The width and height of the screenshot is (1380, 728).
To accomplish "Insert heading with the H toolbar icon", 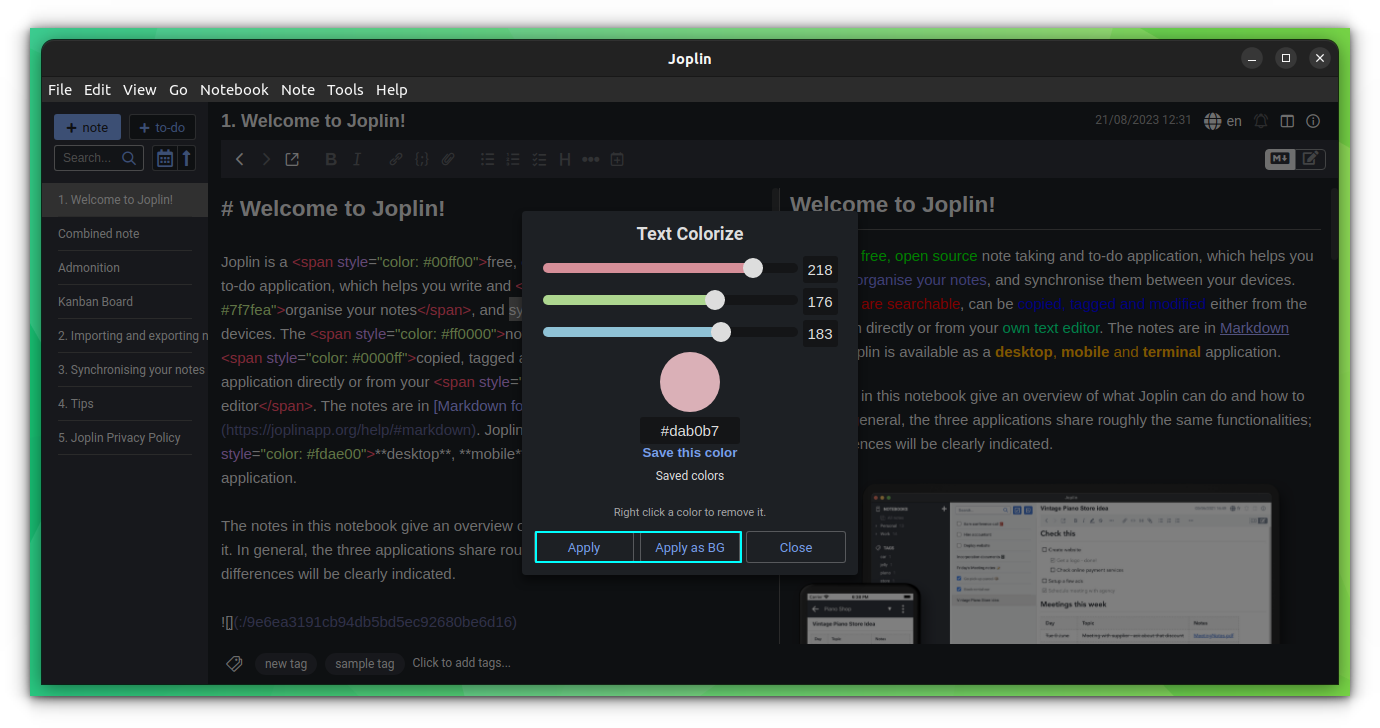I will [x=565, y=159].
